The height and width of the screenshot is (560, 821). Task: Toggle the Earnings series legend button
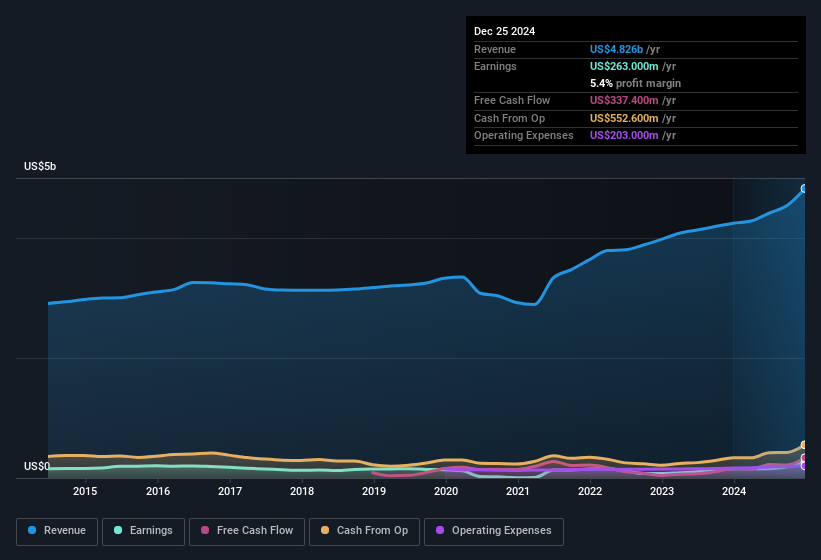143,531
